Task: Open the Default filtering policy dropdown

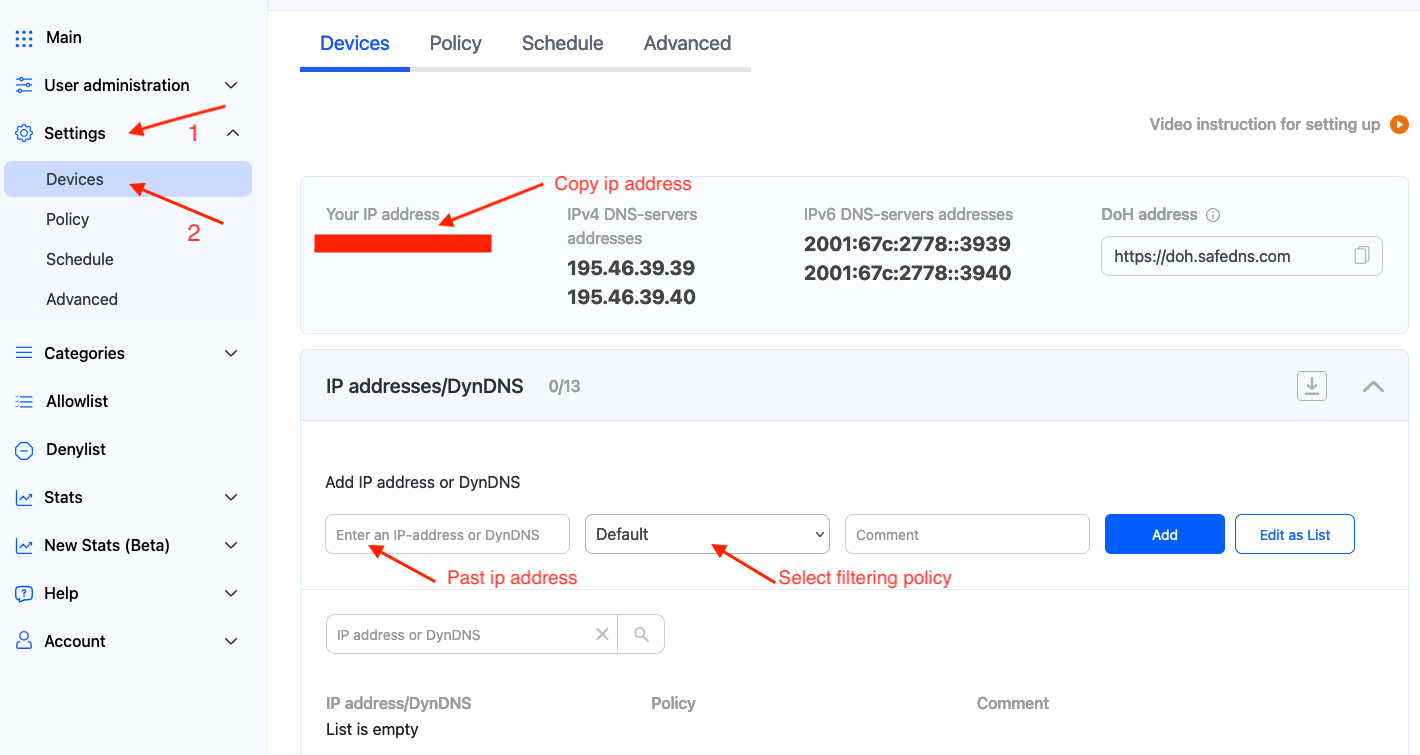Action: (x=707, y=534)
